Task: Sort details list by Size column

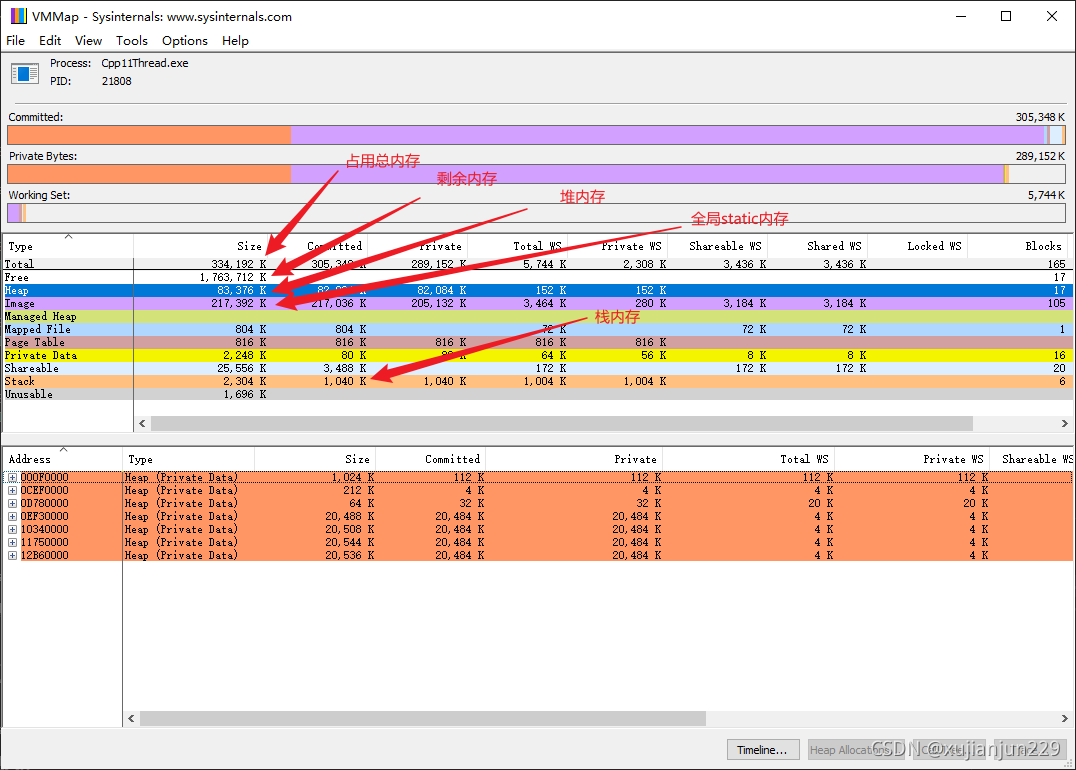Action: click(315, 459)
